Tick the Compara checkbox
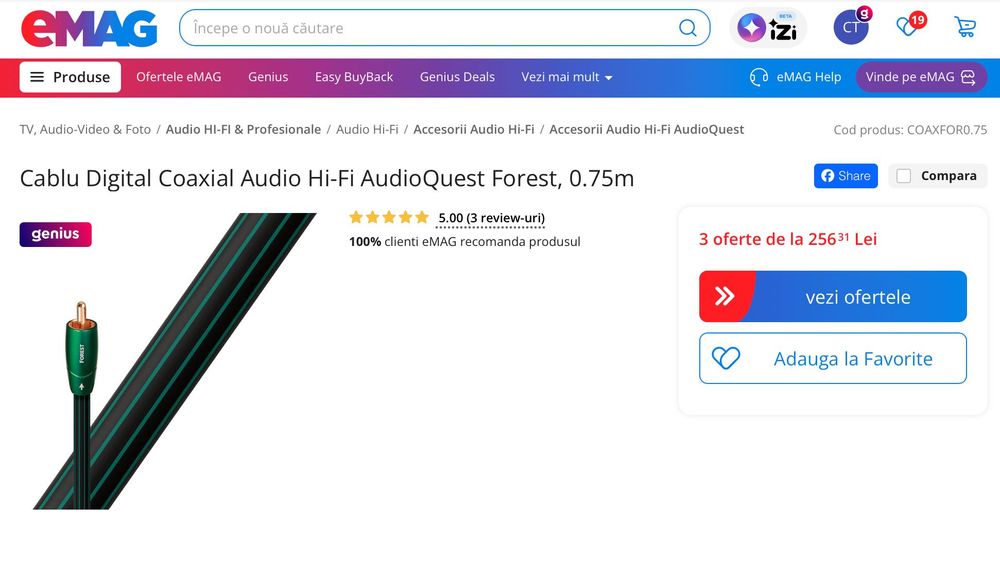This screenshot has height=564, width=1000. click(x=904, y=176)
